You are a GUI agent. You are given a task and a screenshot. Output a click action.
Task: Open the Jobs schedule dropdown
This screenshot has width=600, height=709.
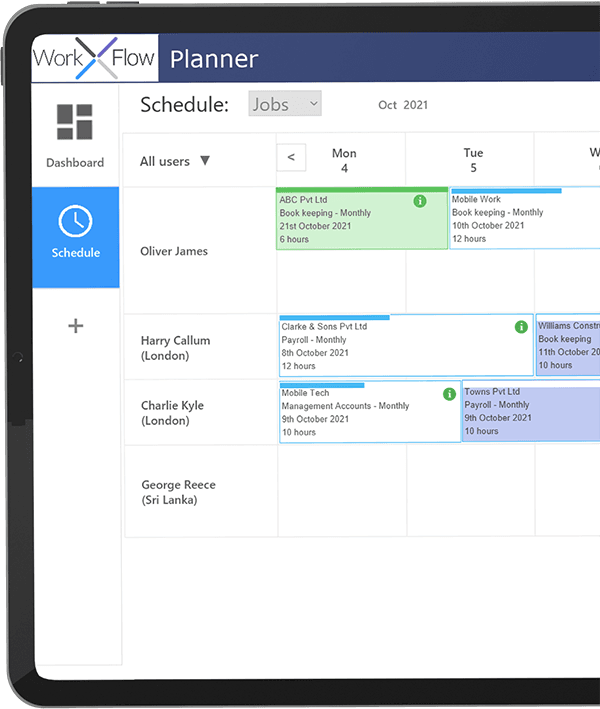pyautogui.click(x=285, y=104)
